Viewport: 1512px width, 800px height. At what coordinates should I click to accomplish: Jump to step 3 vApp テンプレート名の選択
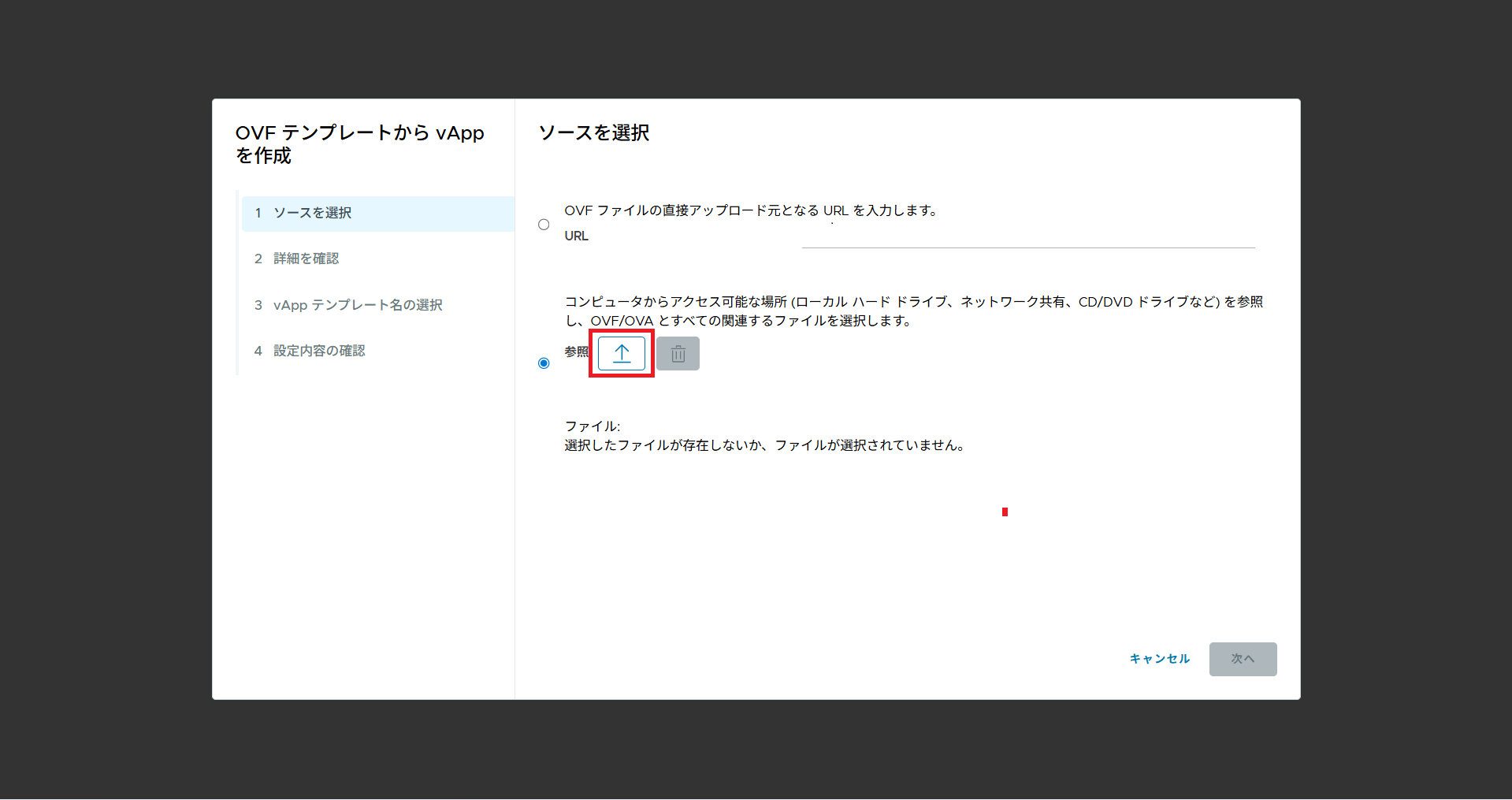coord(357,305)
